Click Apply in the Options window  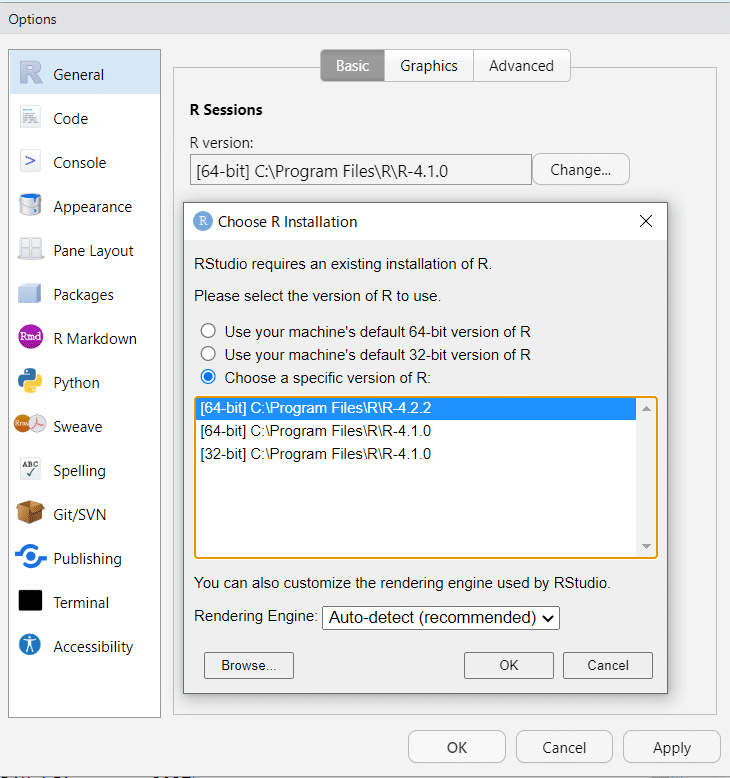672,747
